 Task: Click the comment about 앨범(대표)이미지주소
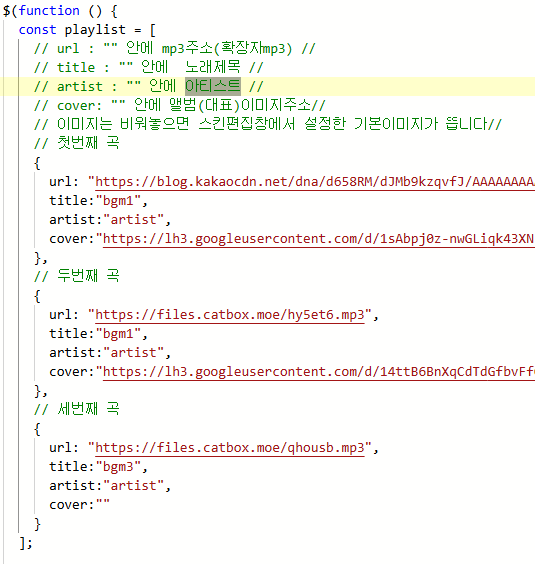tap(180, 105)
